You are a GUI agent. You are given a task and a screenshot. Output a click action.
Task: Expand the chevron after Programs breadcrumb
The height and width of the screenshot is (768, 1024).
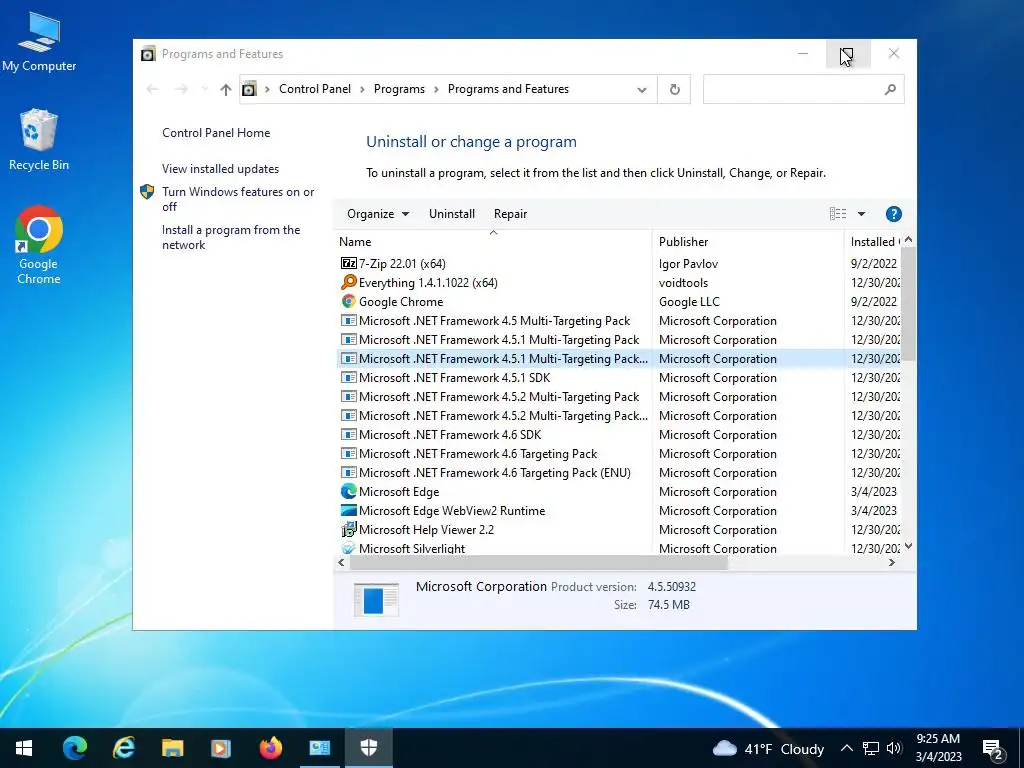436,89
